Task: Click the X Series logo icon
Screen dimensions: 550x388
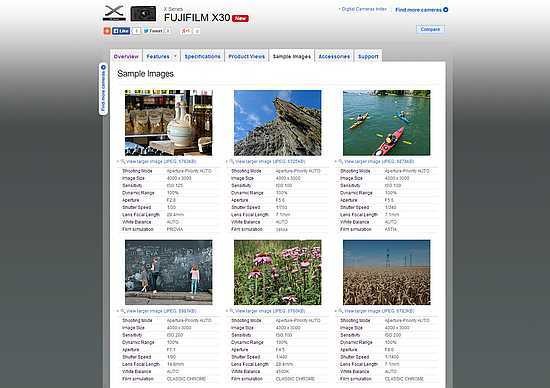Action: [x=114, y=13]
